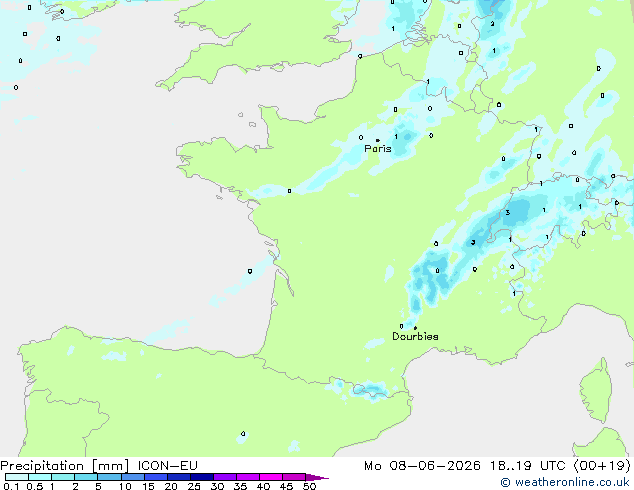Select the 10–15 mm legend swatch

click(133, 477)
